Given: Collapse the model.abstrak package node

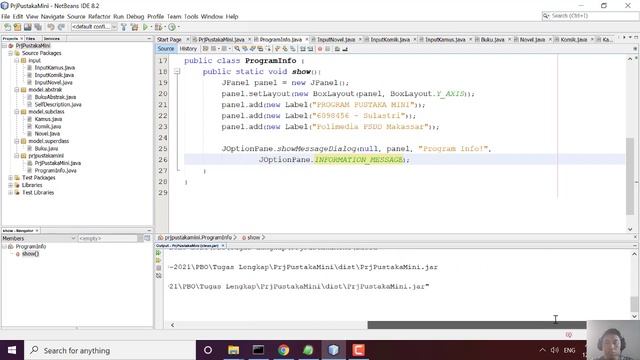Looking at the screenshot, I should coord(17,90).
